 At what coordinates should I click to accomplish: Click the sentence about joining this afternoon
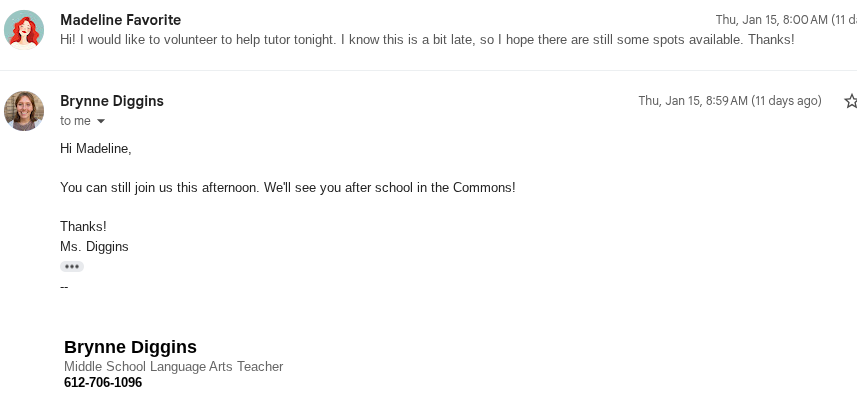[x=287, y=188]
